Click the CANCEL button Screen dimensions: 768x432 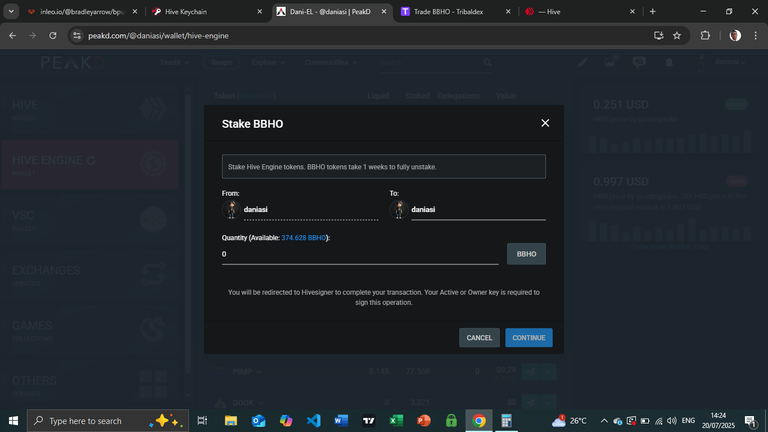[x=479, y=337]
